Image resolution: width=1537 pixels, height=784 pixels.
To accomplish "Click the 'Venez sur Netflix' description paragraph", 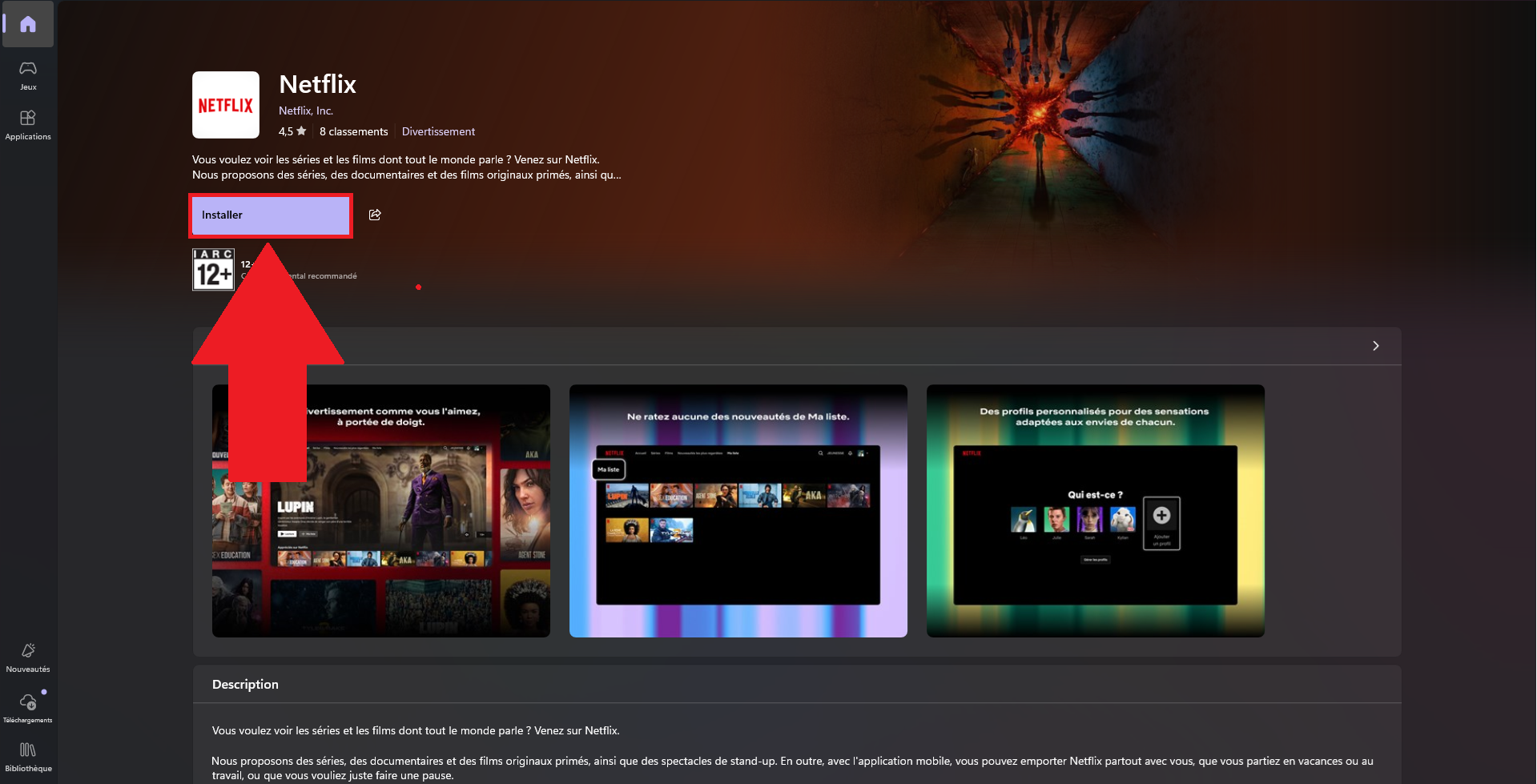I will pyautogui.click(x=416, y=730).
